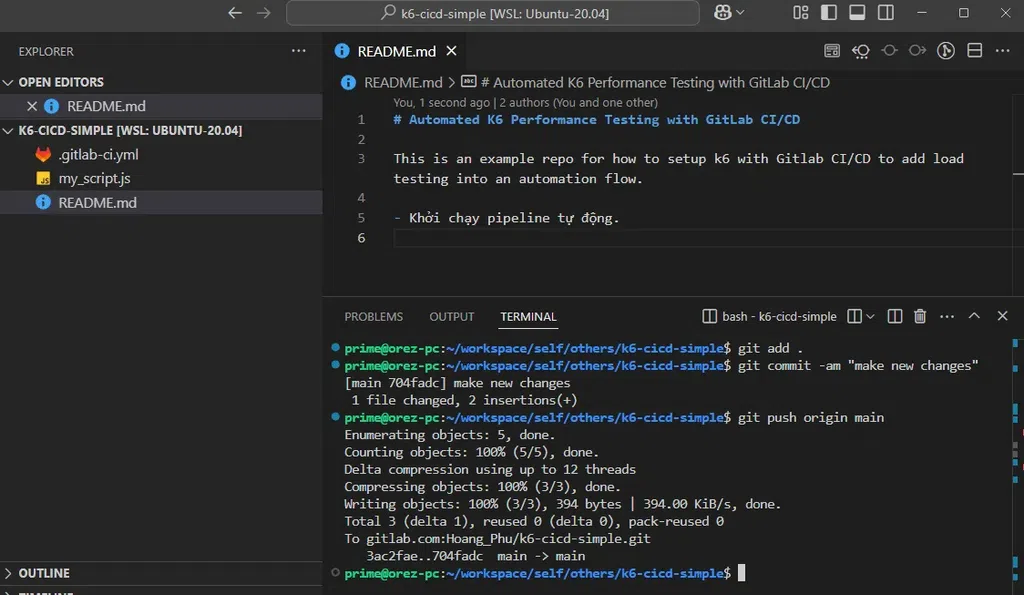Click the JS icon beside my_script.js
This screenshot has height=595, width=1024.
(43, 178)
